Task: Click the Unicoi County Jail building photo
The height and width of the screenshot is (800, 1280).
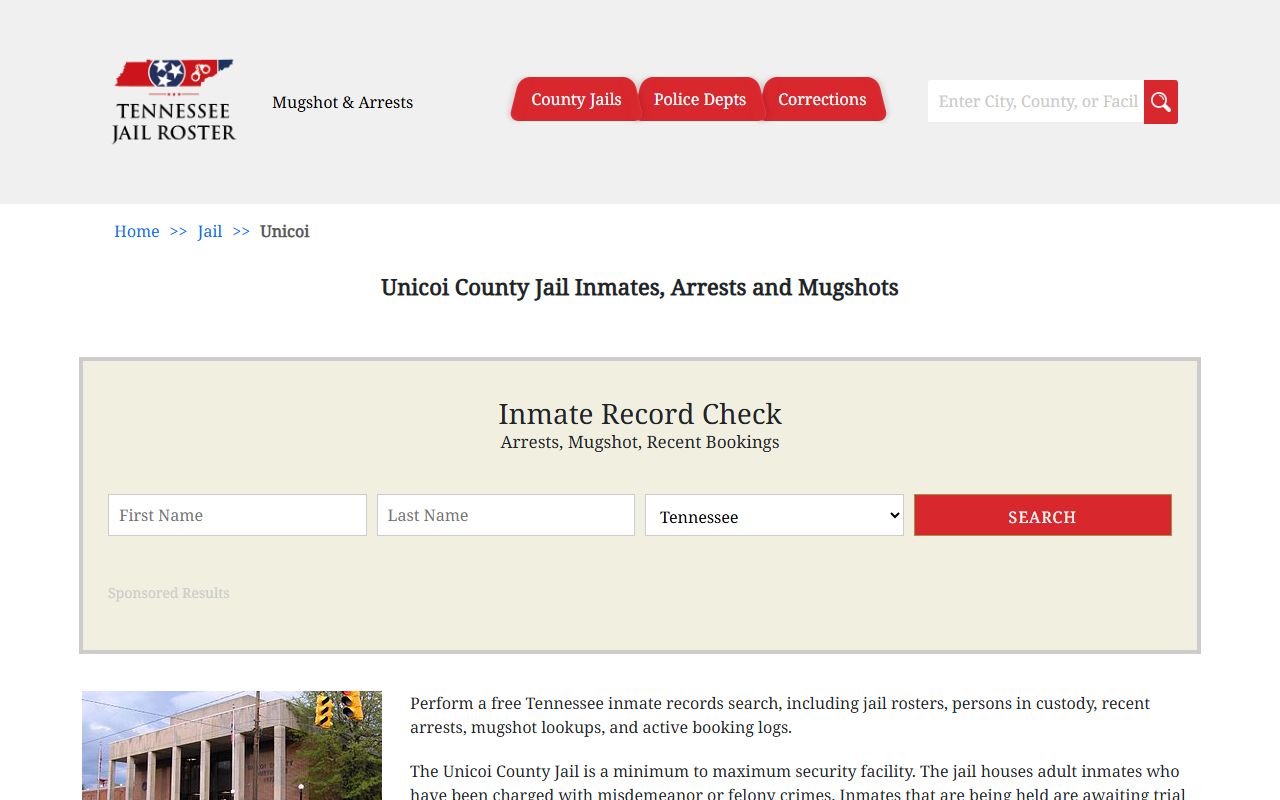Action: pos(232,745)
